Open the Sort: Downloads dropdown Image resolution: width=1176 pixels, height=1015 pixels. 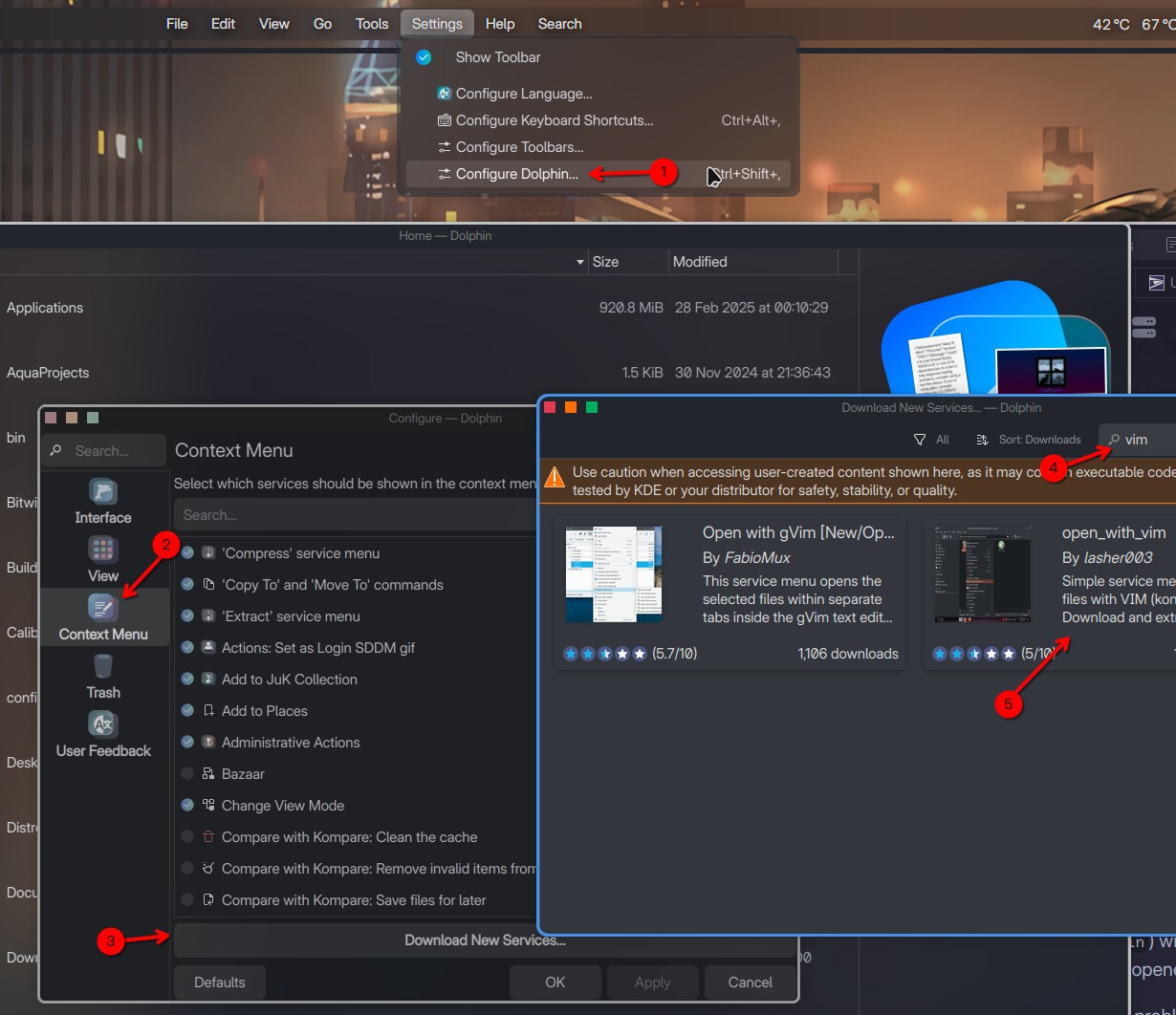coord(1029,440)
